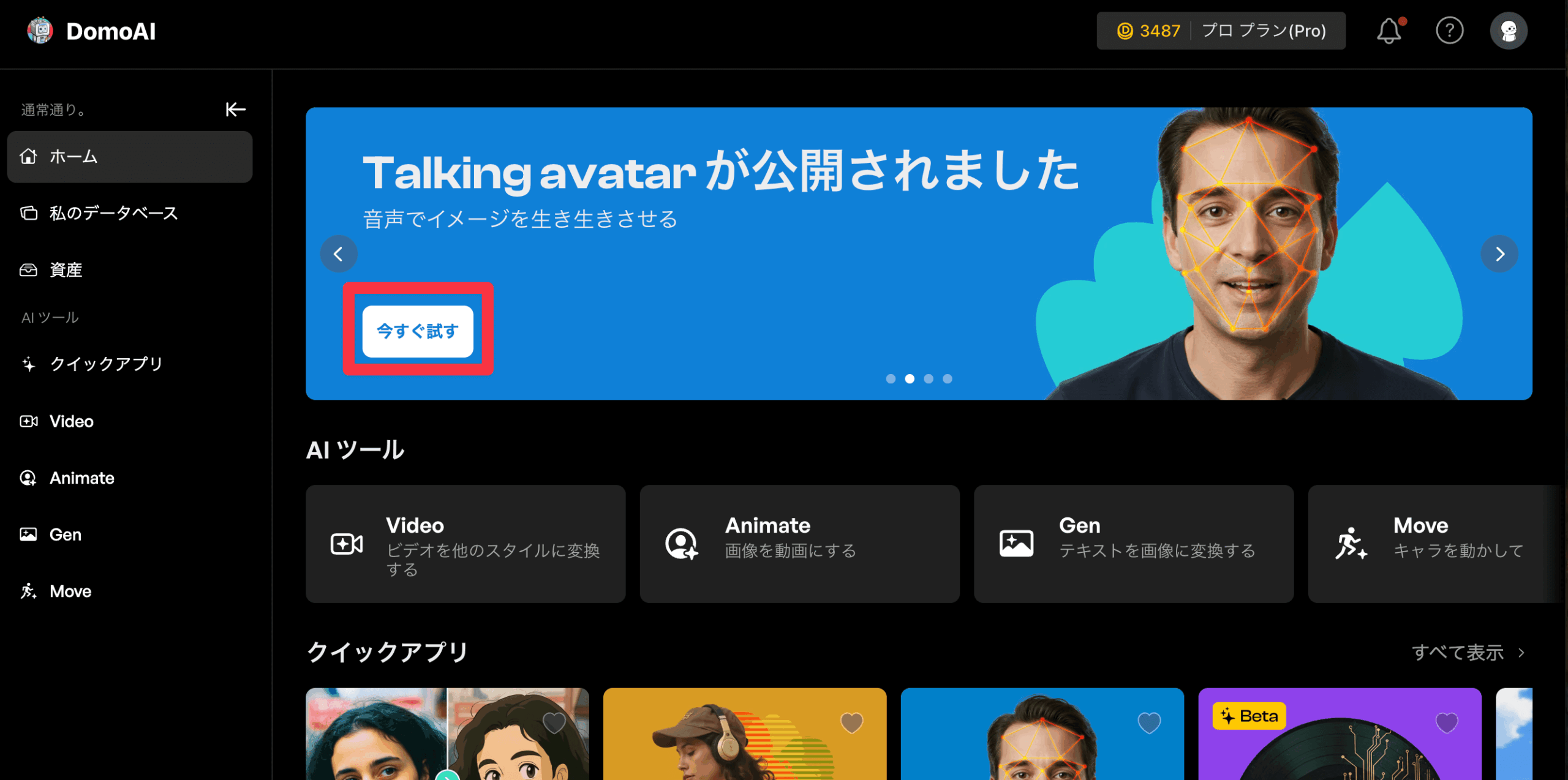1568x780 pixels.
Task: Open the notifications bell
Action: [1389, 31]
